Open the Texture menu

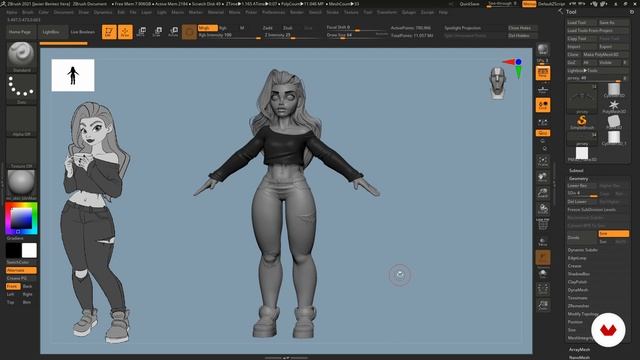tap(351, 13)
